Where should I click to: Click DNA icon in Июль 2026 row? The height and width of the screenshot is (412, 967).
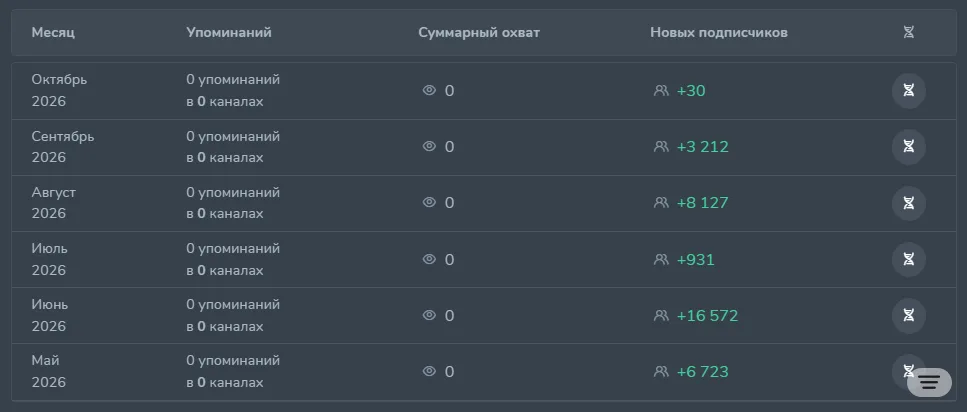(x=908, y=259)
